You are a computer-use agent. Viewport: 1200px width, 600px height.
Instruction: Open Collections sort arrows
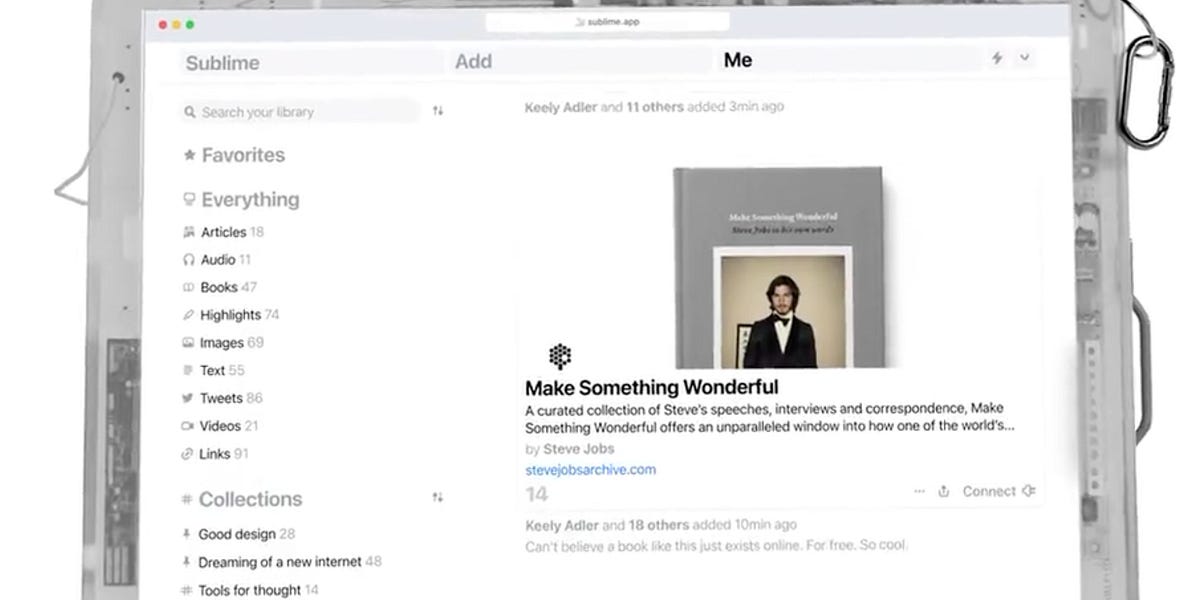pos(437,497)
